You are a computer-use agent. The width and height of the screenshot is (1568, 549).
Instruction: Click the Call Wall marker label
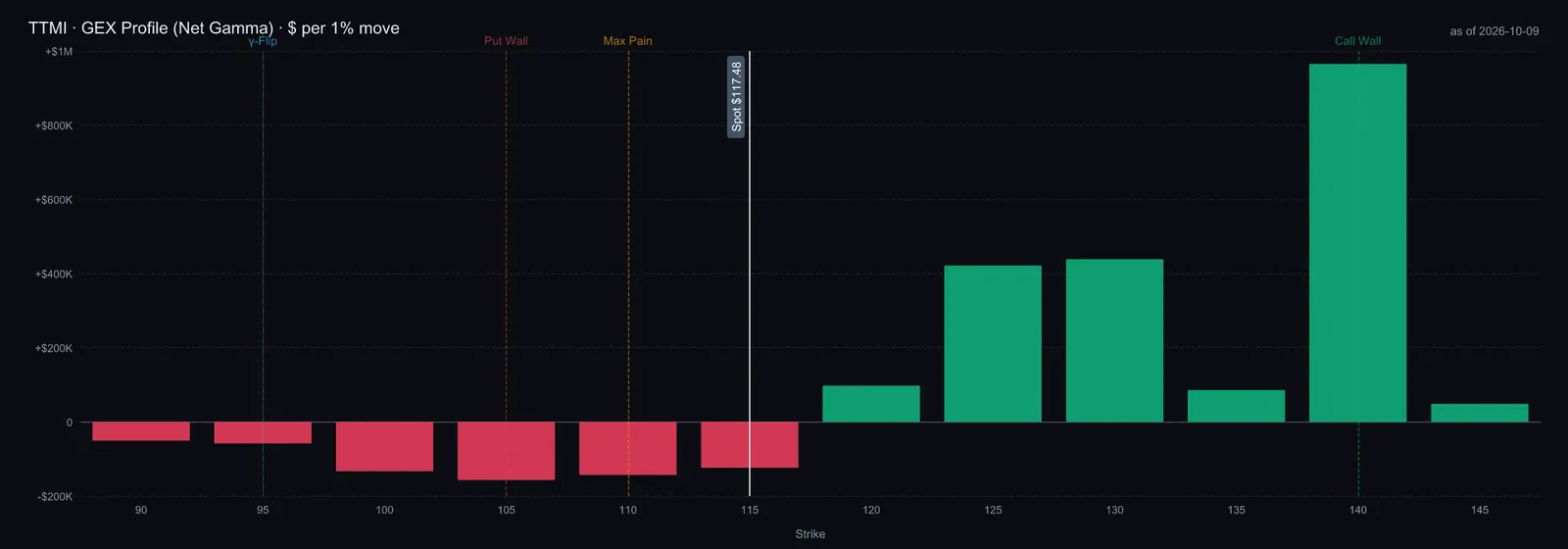click(x=1358, y=41)
